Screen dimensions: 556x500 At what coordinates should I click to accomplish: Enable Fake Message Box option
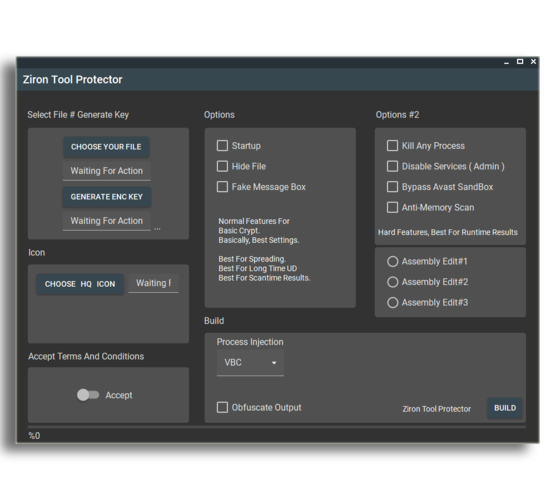[222, 187]
